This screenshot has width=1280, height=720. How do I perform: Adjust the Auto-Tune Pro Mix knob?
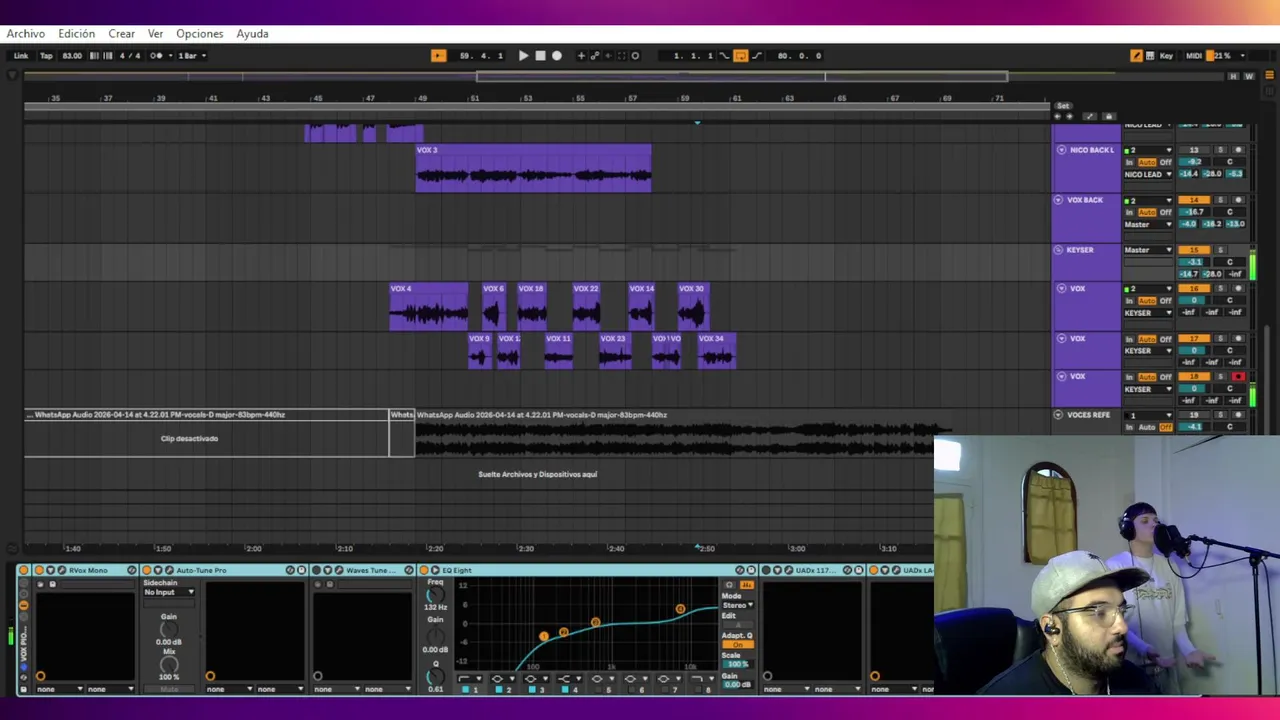point(169,664)
